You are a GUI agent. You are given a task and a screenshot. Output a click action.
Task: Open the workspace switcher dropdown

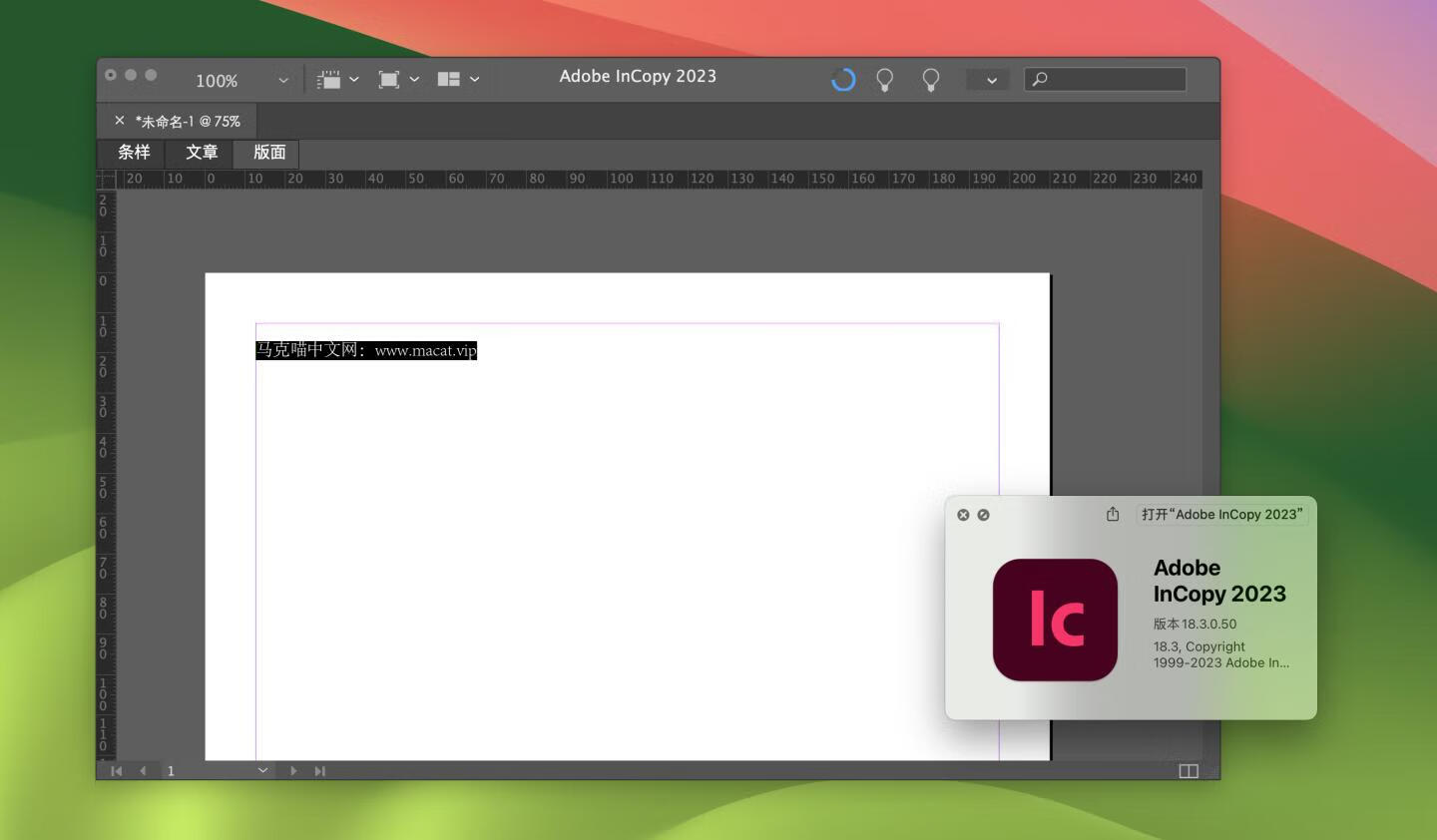(x=988, y=80)
